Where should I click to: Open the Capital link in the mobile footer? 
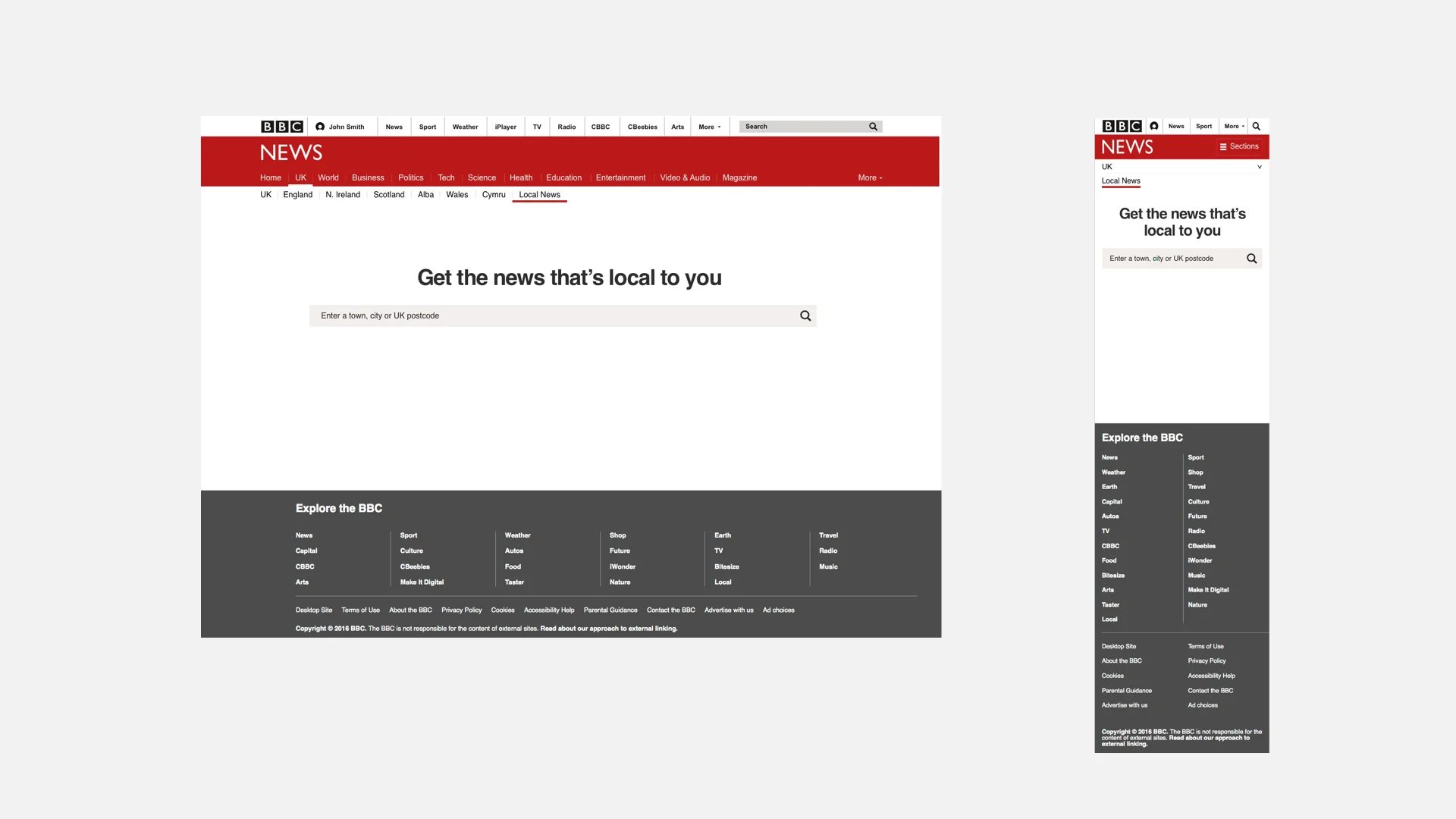1112,502
